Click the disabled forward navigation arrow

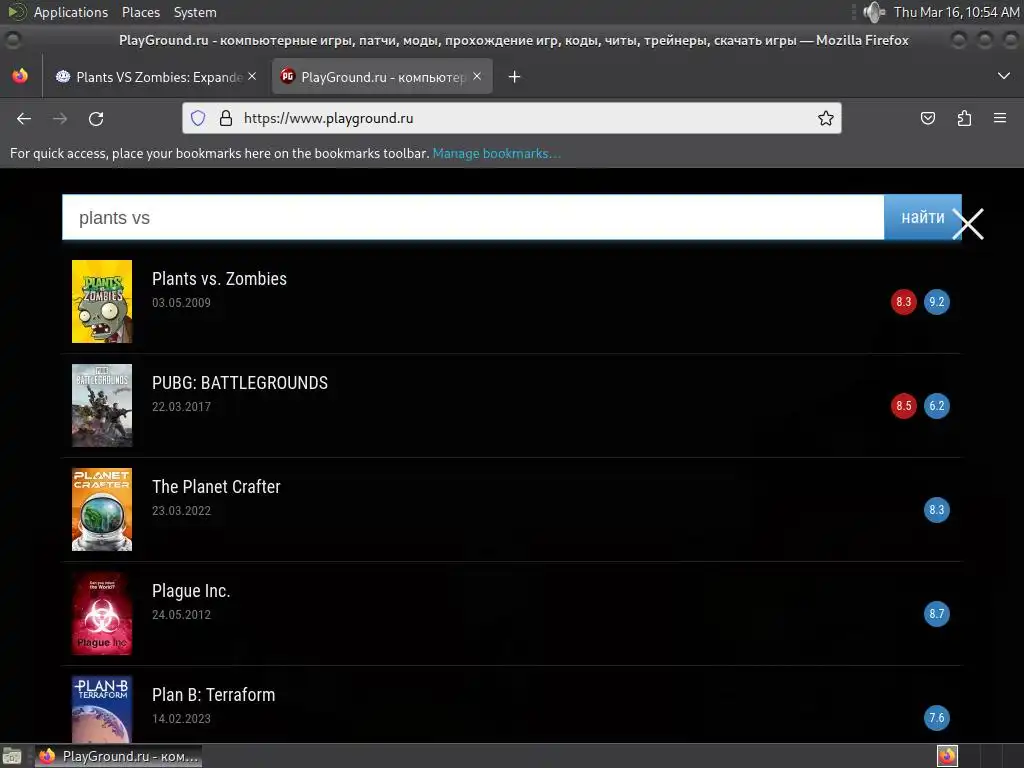pyautogui.click(x=60, y=118)
